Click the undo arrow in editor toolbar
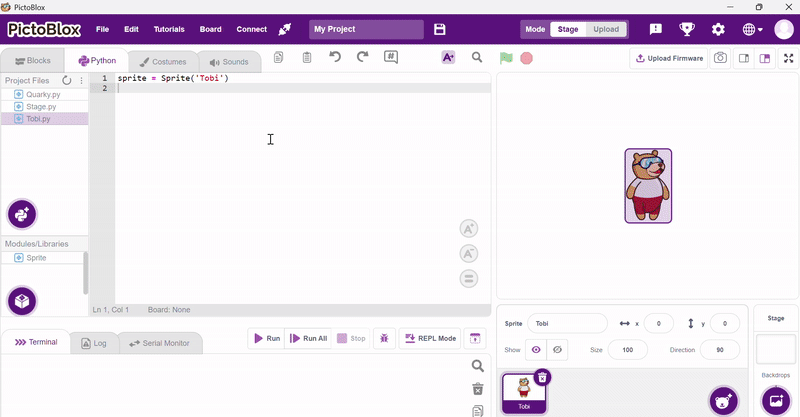The image size is (800, 417). (335, 58)
